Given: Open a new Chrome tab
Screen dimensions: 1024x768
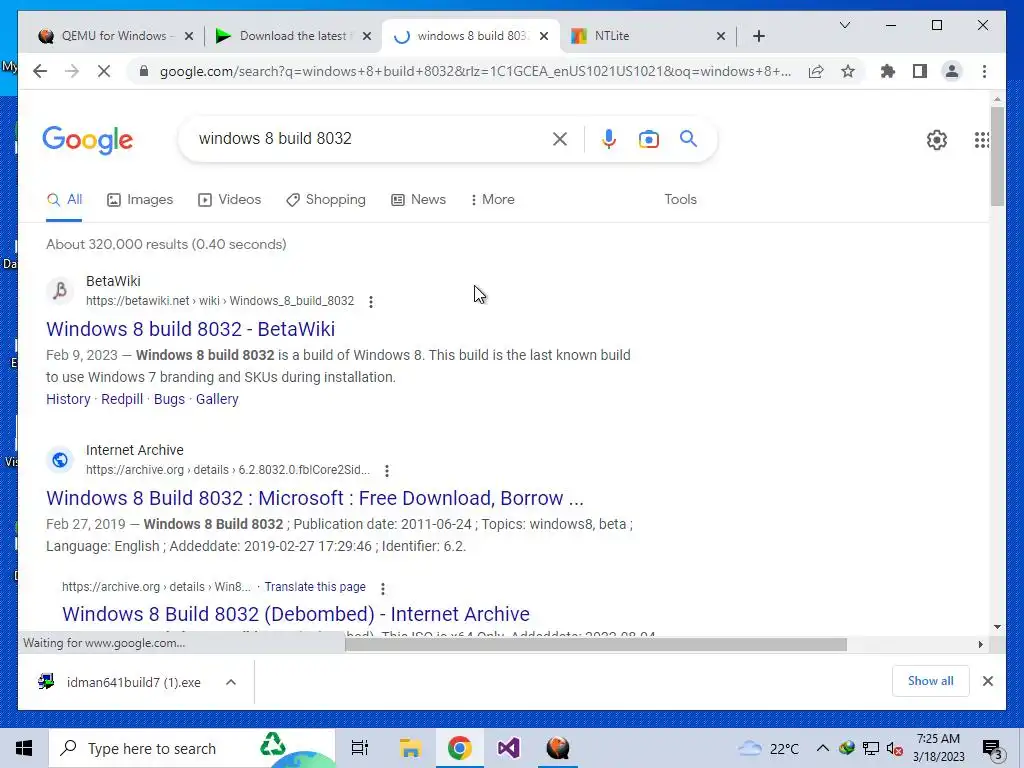Looking at the screenshot, I should tap(758, 36).
